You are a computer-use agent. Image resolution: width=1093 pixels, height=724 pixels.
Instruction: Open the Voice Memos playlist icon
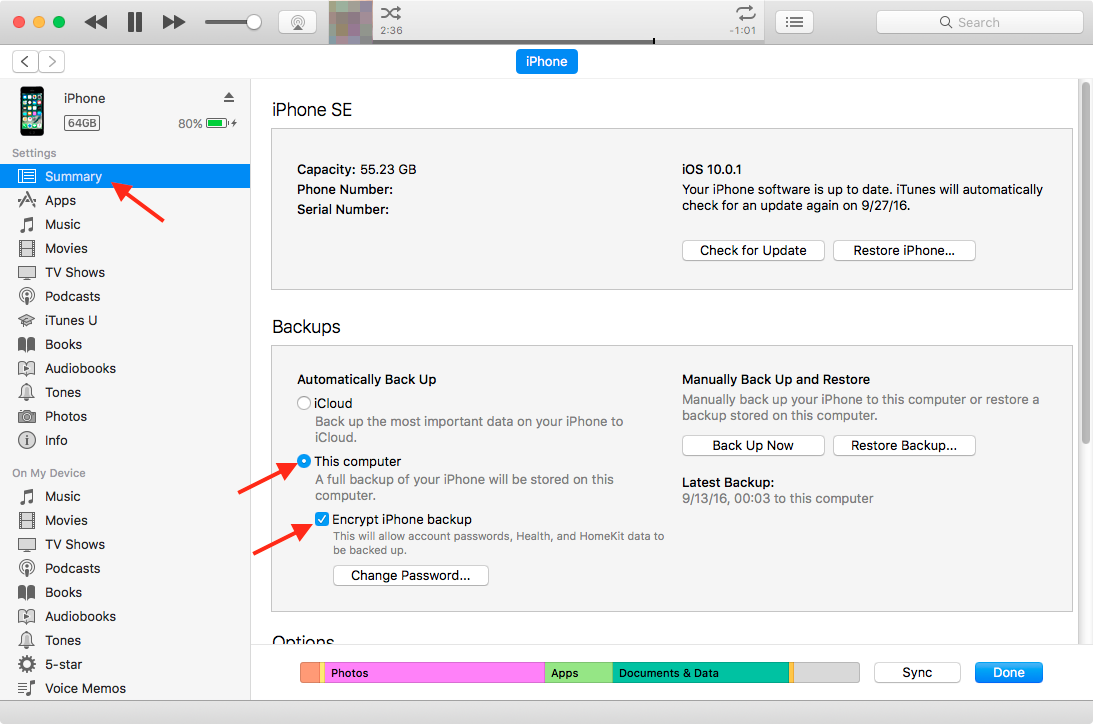(x=26, y=688)
